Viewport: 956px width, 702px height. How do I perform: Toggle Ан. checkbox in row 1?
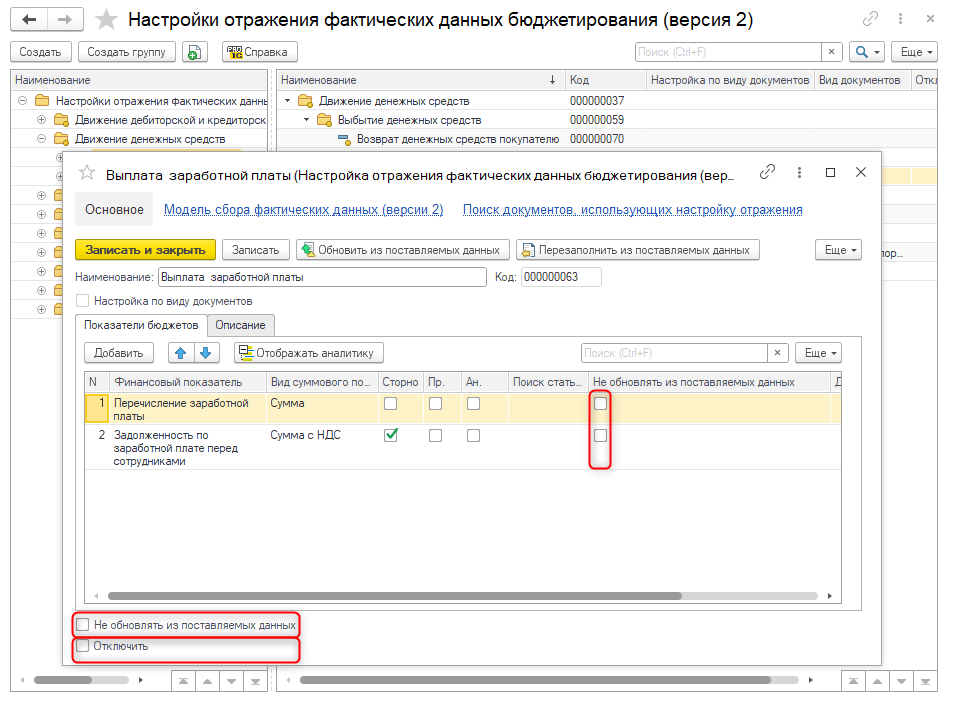coord(473,404)
